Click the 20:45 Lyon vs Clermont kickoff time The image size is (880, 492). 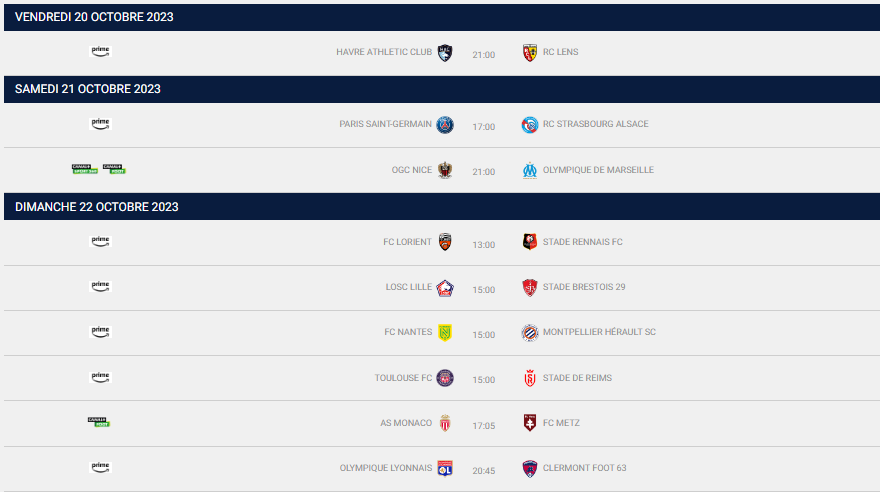(484, 471)
